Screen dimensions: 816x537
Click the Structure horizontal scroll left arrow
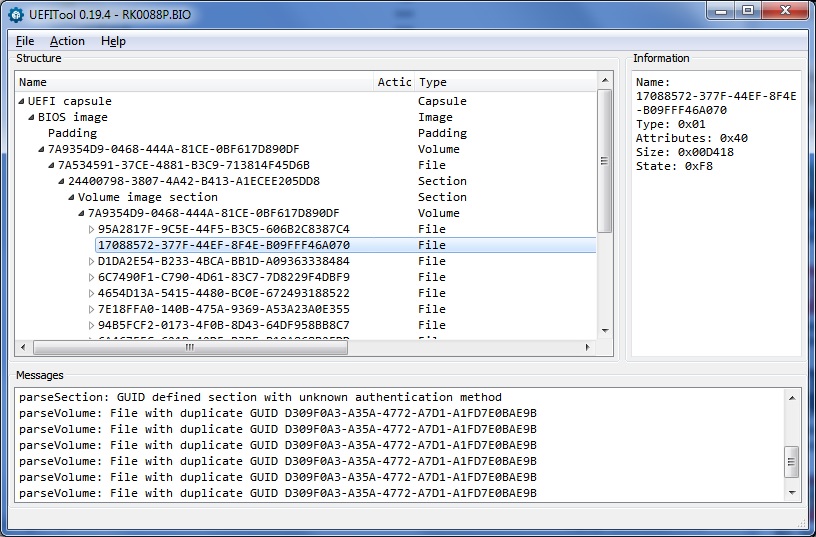23,347
